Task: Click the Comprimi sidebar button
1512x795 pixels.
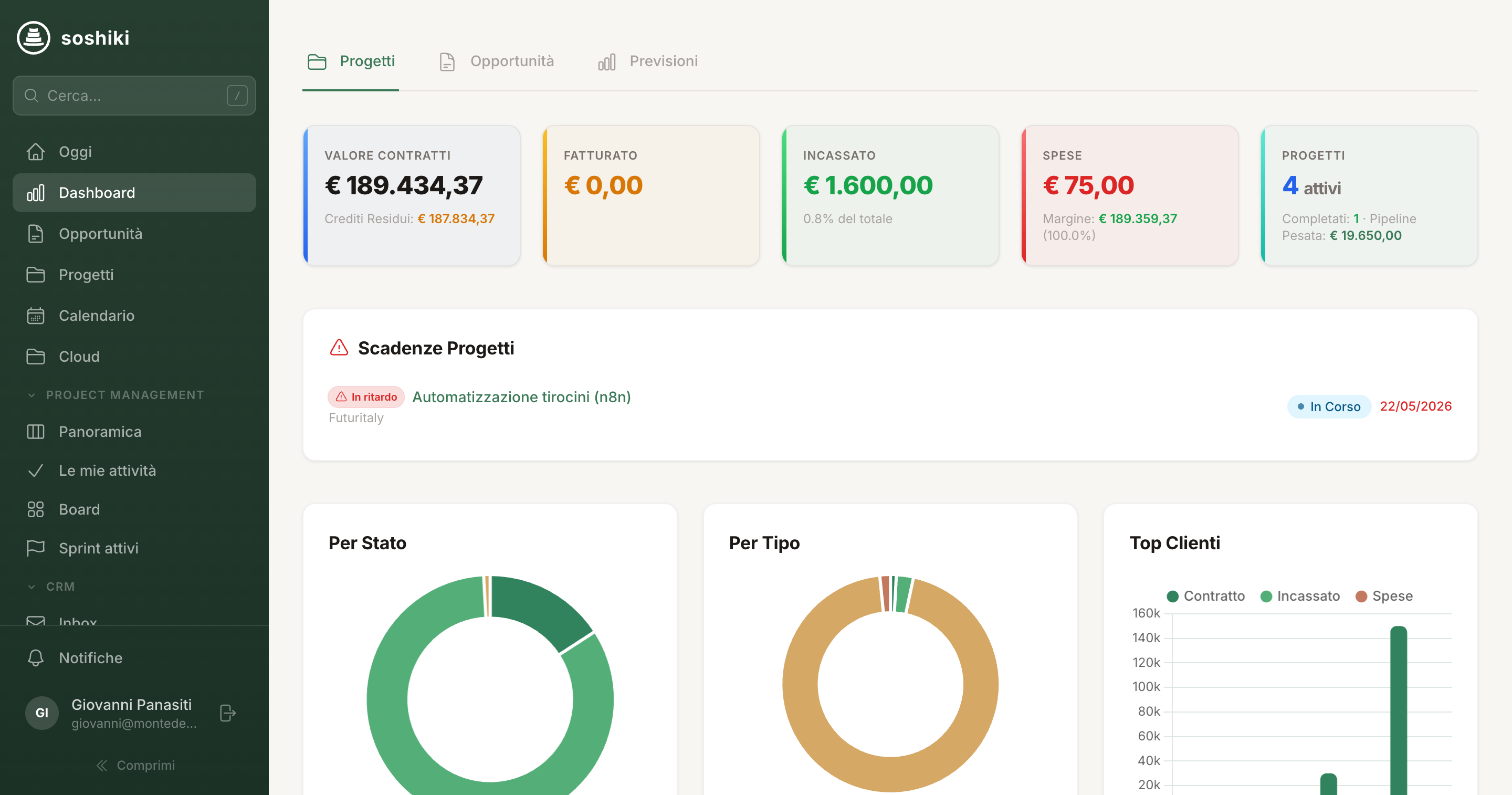Action: [135, 765]
